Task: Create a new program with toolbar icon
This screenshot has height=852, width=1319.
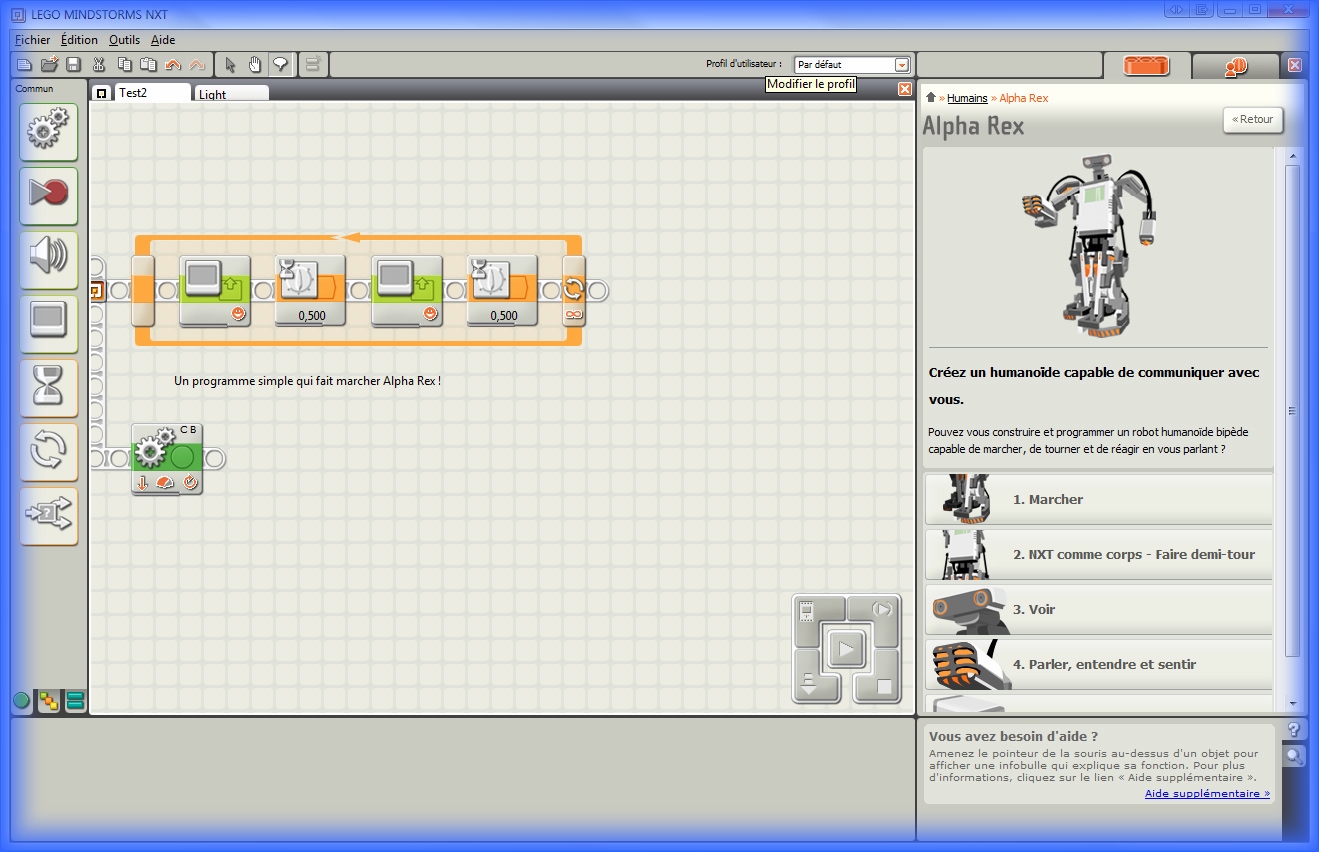Action: point(25,65)
